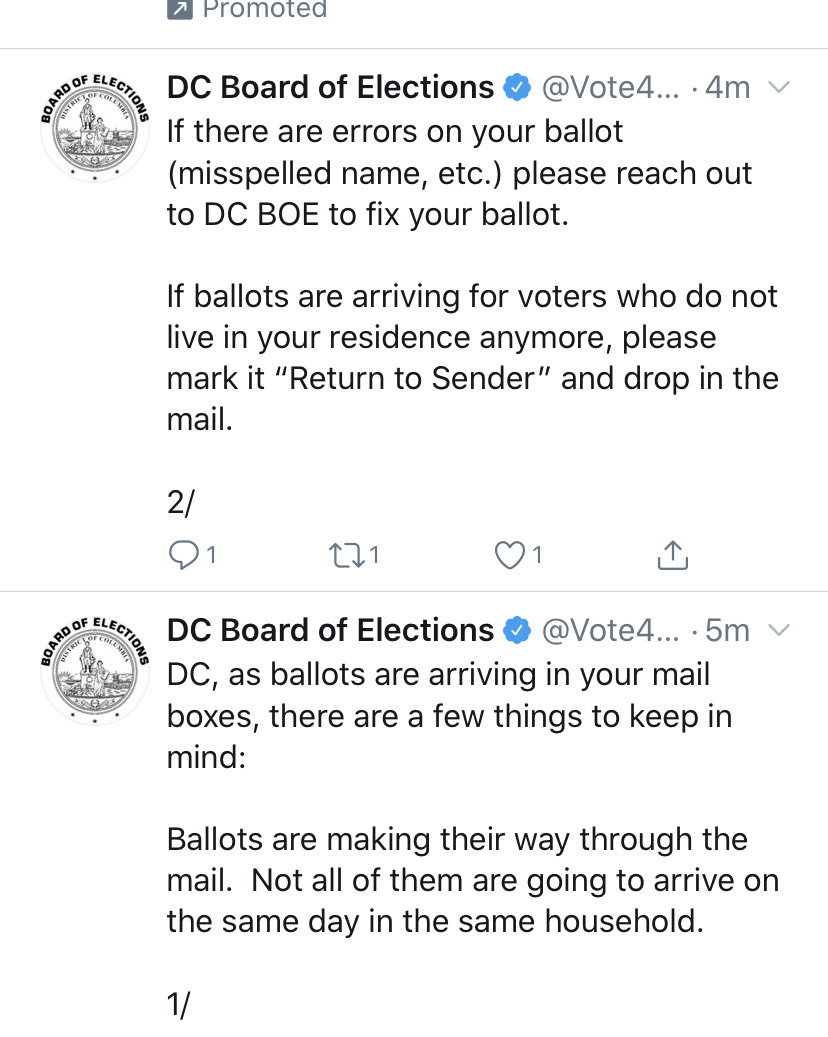Image resolution: width=828 pixels, height=1037 pixels.
Task: Tap the promoted arrow icon at top
Action: [180, 9]
